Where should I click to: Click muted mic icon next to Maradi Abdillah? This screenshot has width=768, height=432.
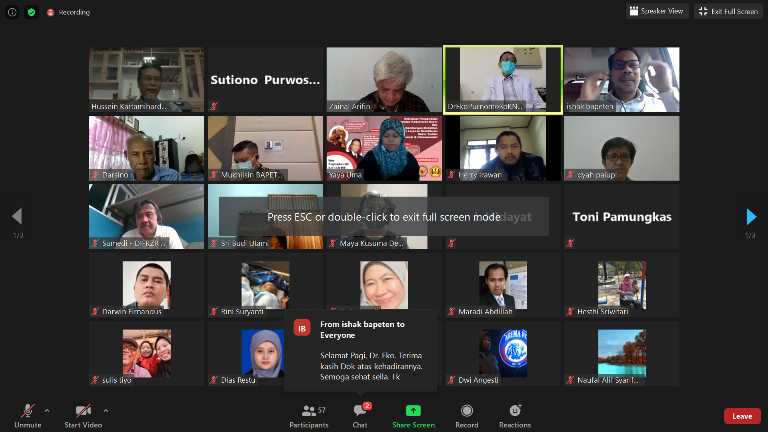pyautogui.click(x=452, y=312)
